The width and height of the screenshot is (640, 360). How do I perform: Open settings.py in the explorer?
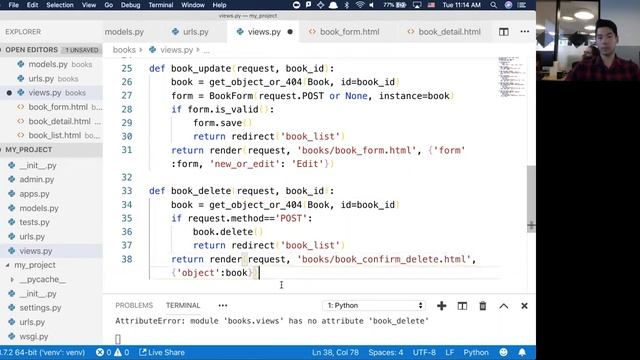coord(51,308)
